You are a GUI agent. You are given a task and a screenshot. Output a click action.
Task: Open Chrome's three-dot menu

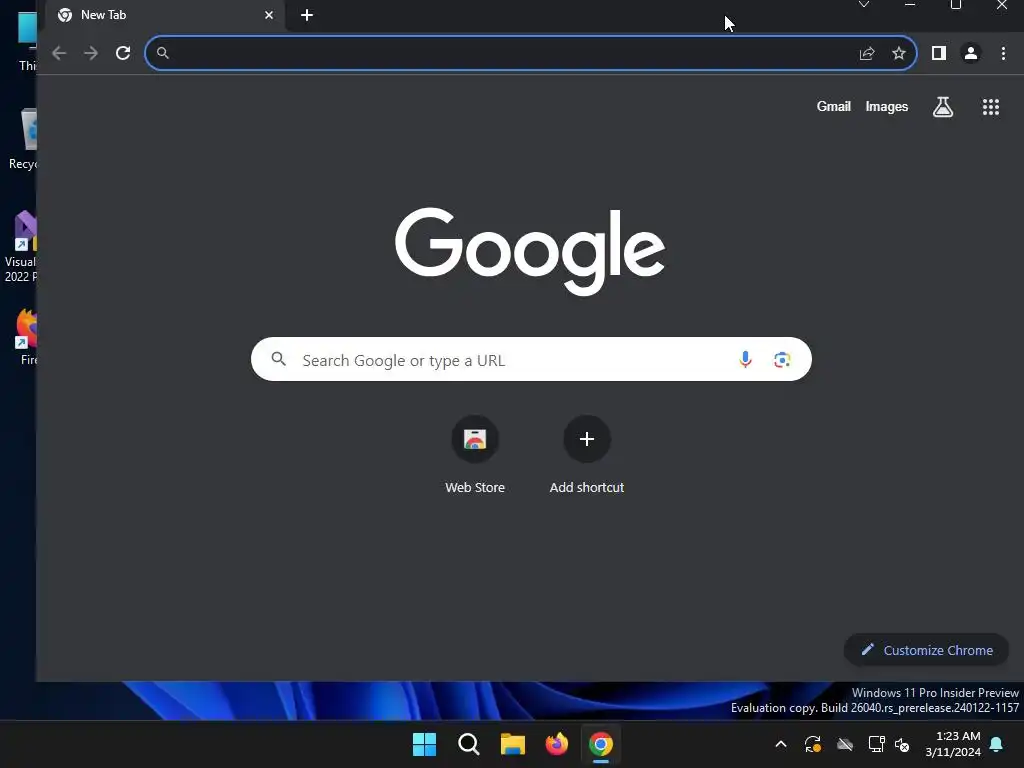click(1003, 53)
